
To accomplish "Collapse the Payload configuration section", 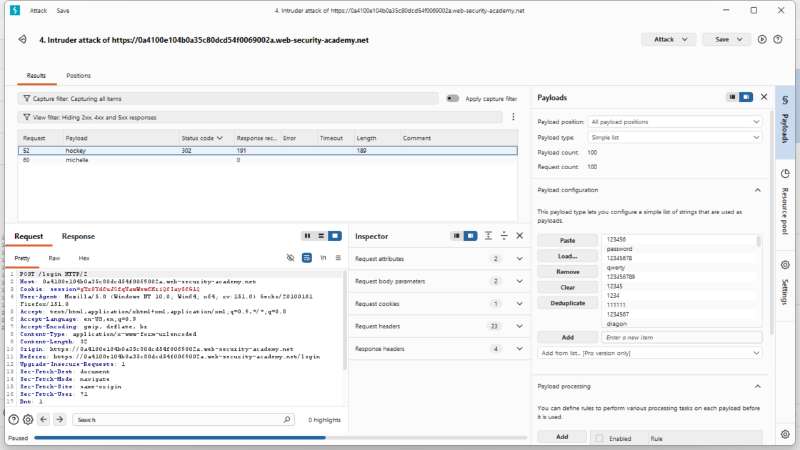I will 758,190.
